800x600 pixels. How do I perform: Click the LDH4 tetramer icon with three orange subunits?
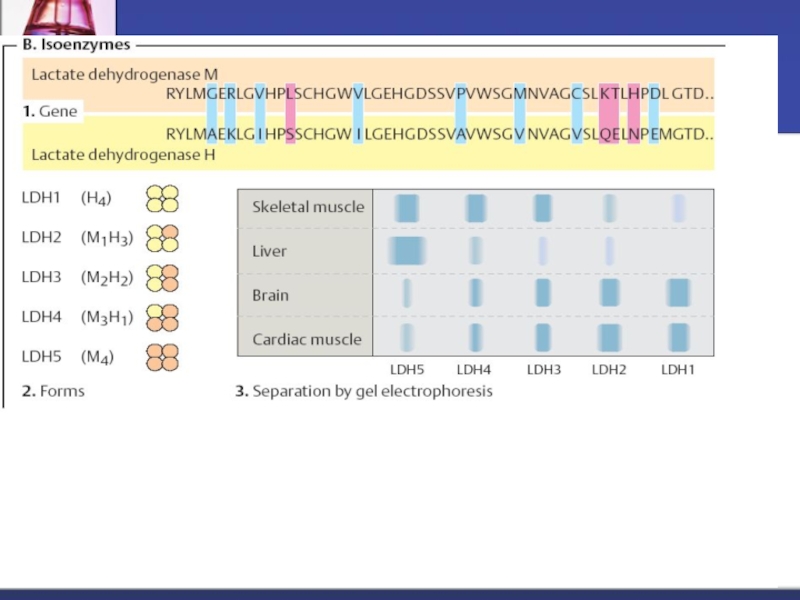pyautogui.click(x=162, y=318)
